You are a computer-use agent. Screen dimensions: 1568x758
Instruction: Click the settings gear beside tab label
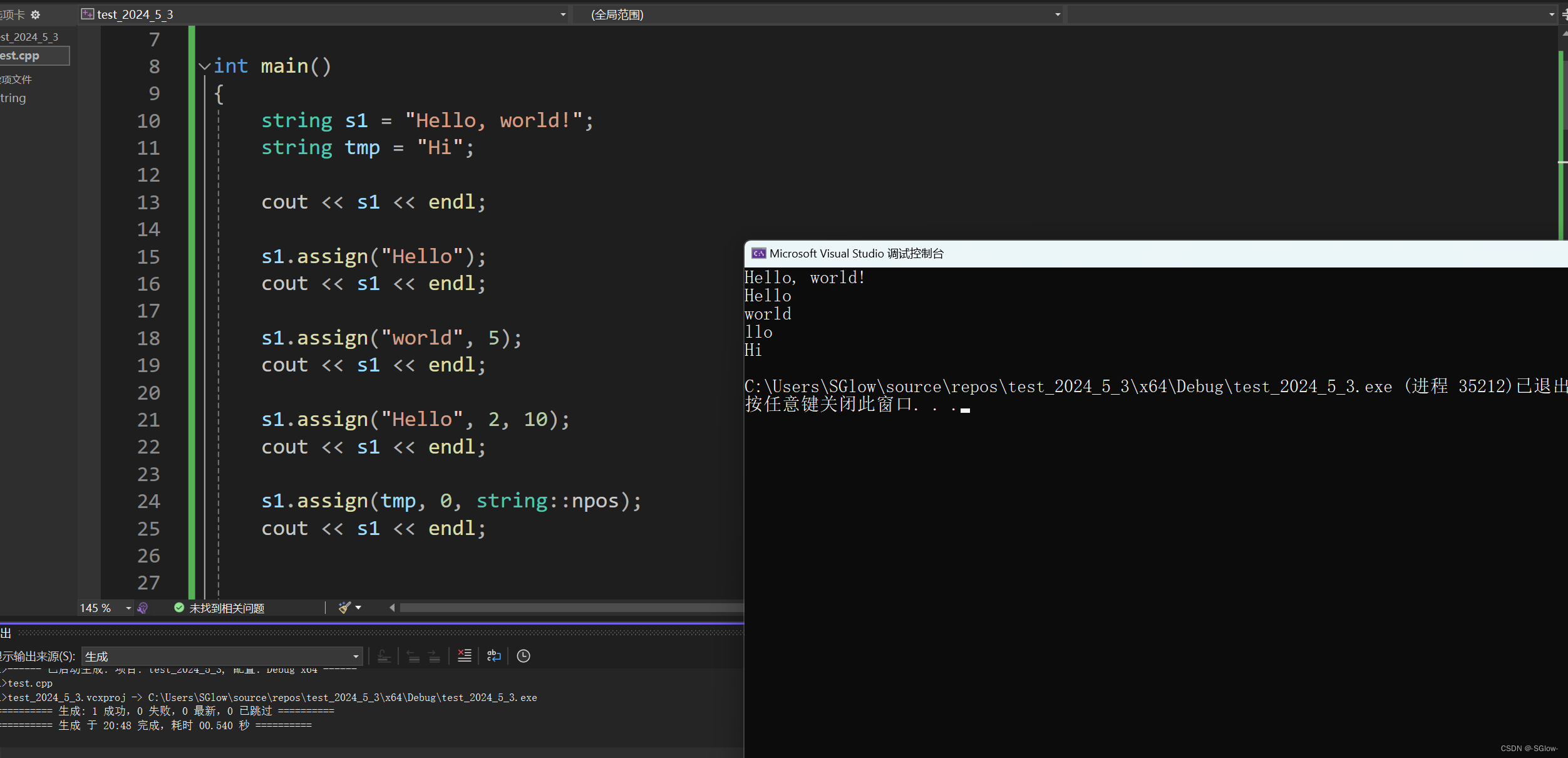click(x=36, y=14)
